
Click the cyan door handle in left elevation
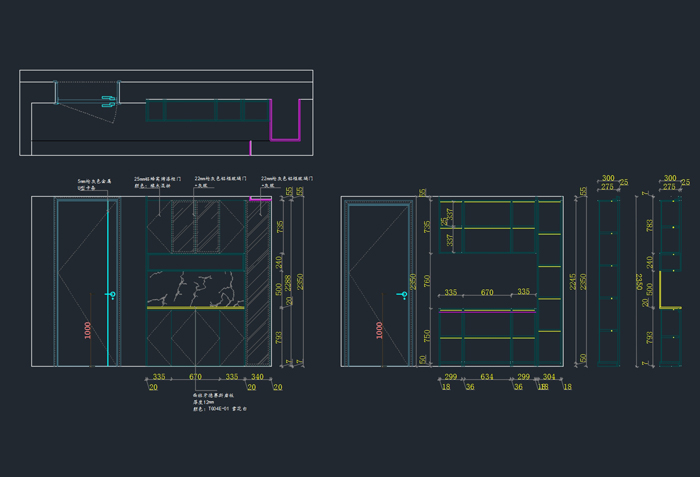click(x=112, y=295)
